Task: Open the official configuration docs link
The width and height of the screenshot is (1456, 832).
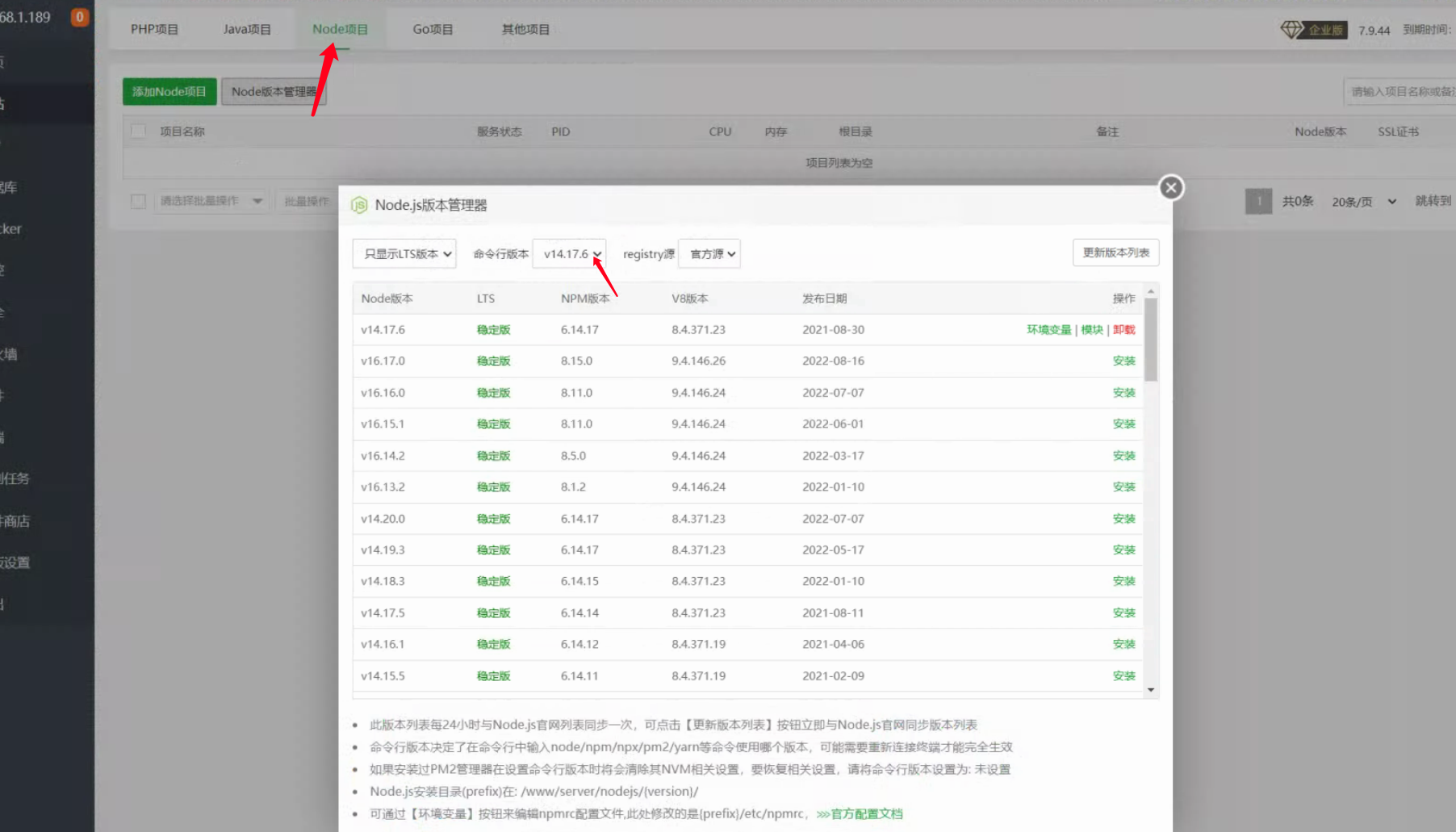Action: coord(860,814)
